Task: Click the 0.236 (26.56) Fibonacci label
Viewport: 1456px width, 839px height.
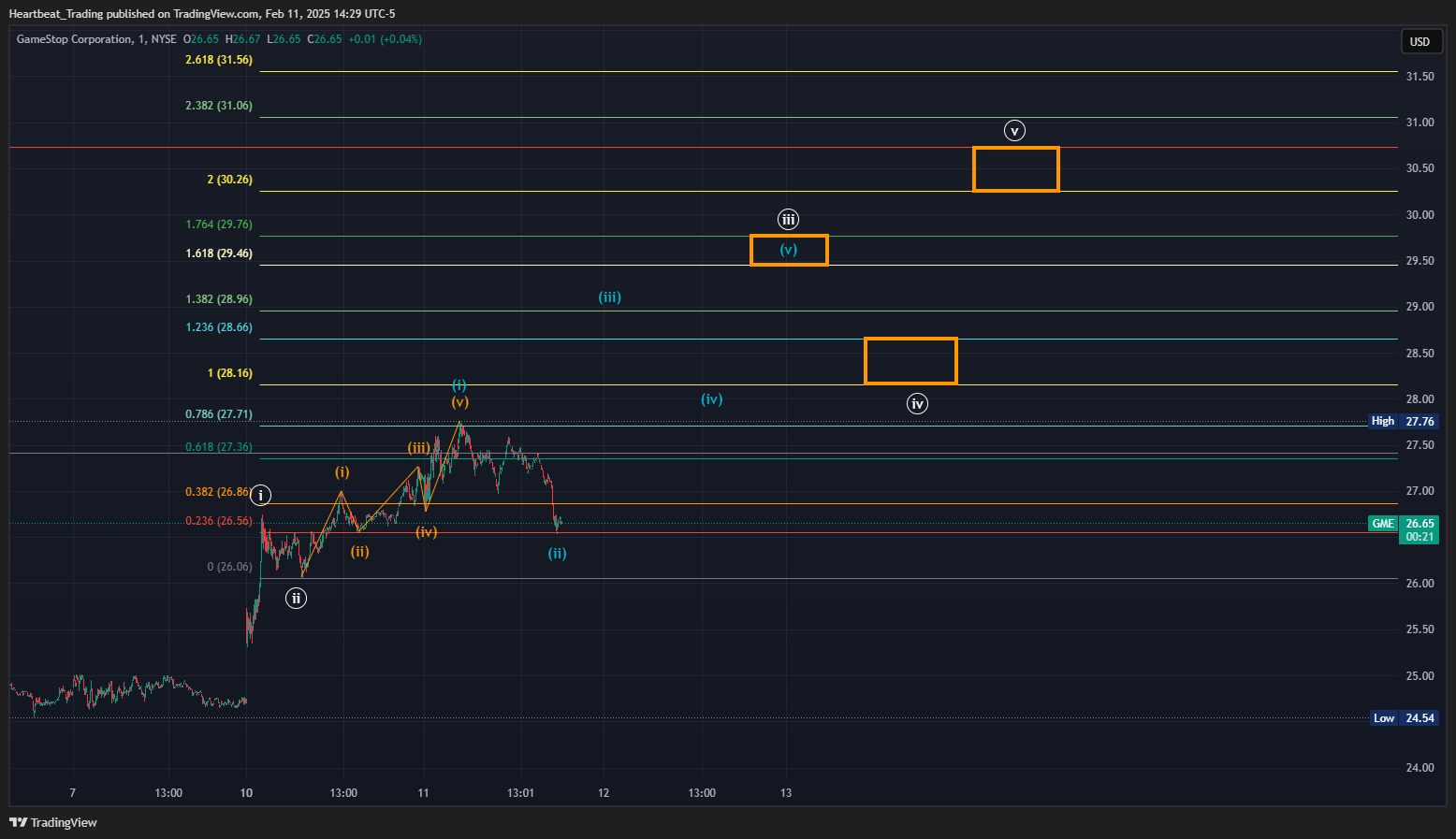Action: 219,521
